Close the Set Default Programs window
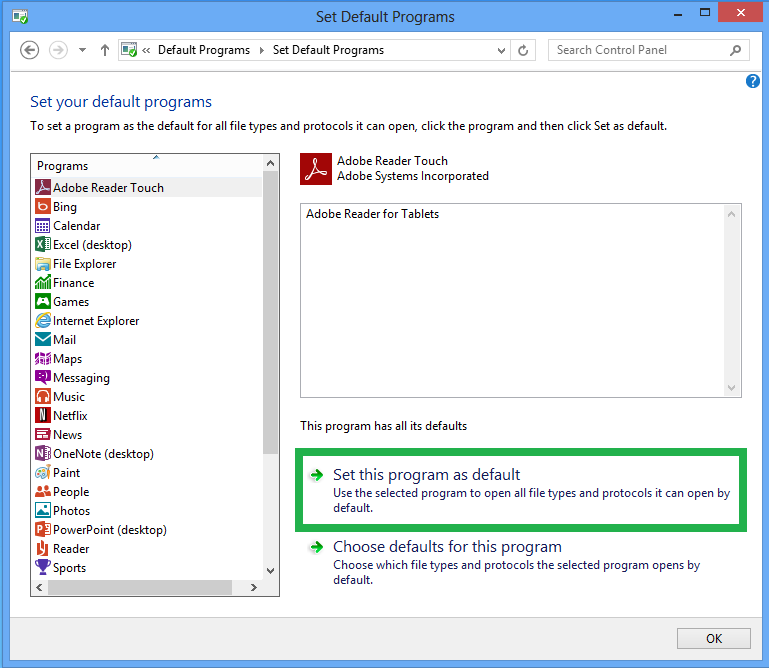Screen dimensions: 769x668 [741, 13]
